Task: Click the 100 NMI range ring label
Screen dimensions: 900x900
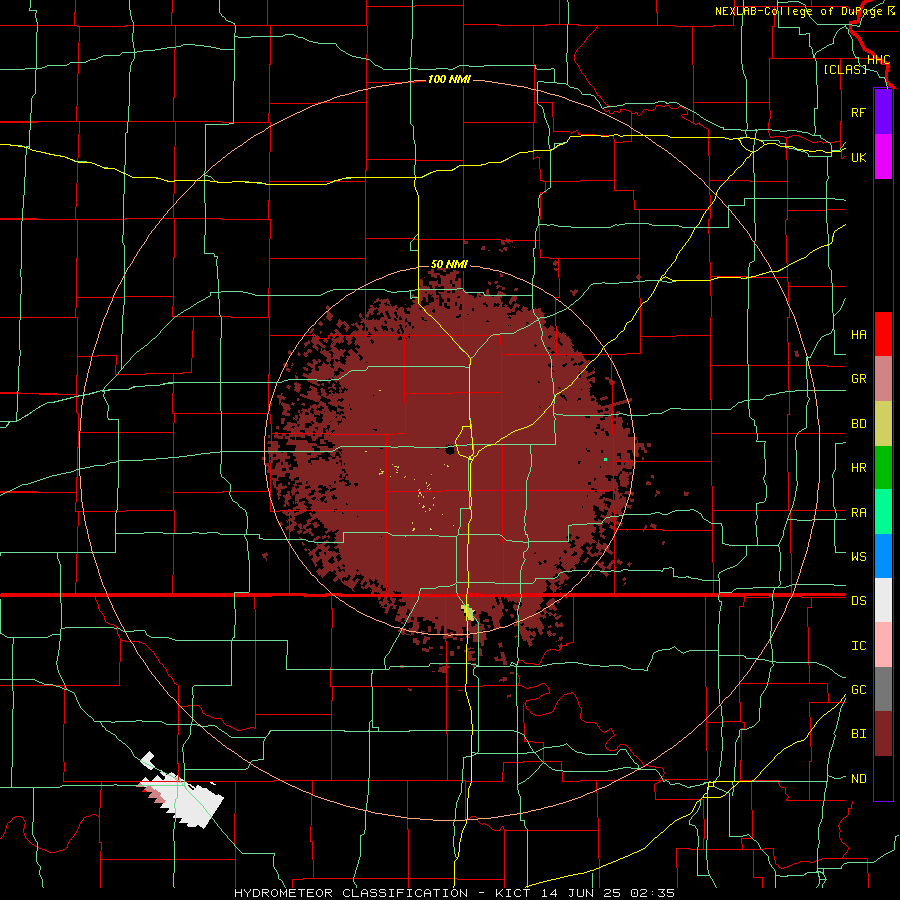Action: pos(449,79)
